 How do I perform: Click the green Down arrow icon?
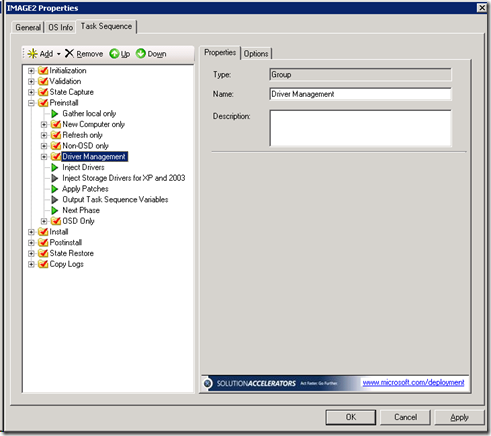(x=141, y=53)
